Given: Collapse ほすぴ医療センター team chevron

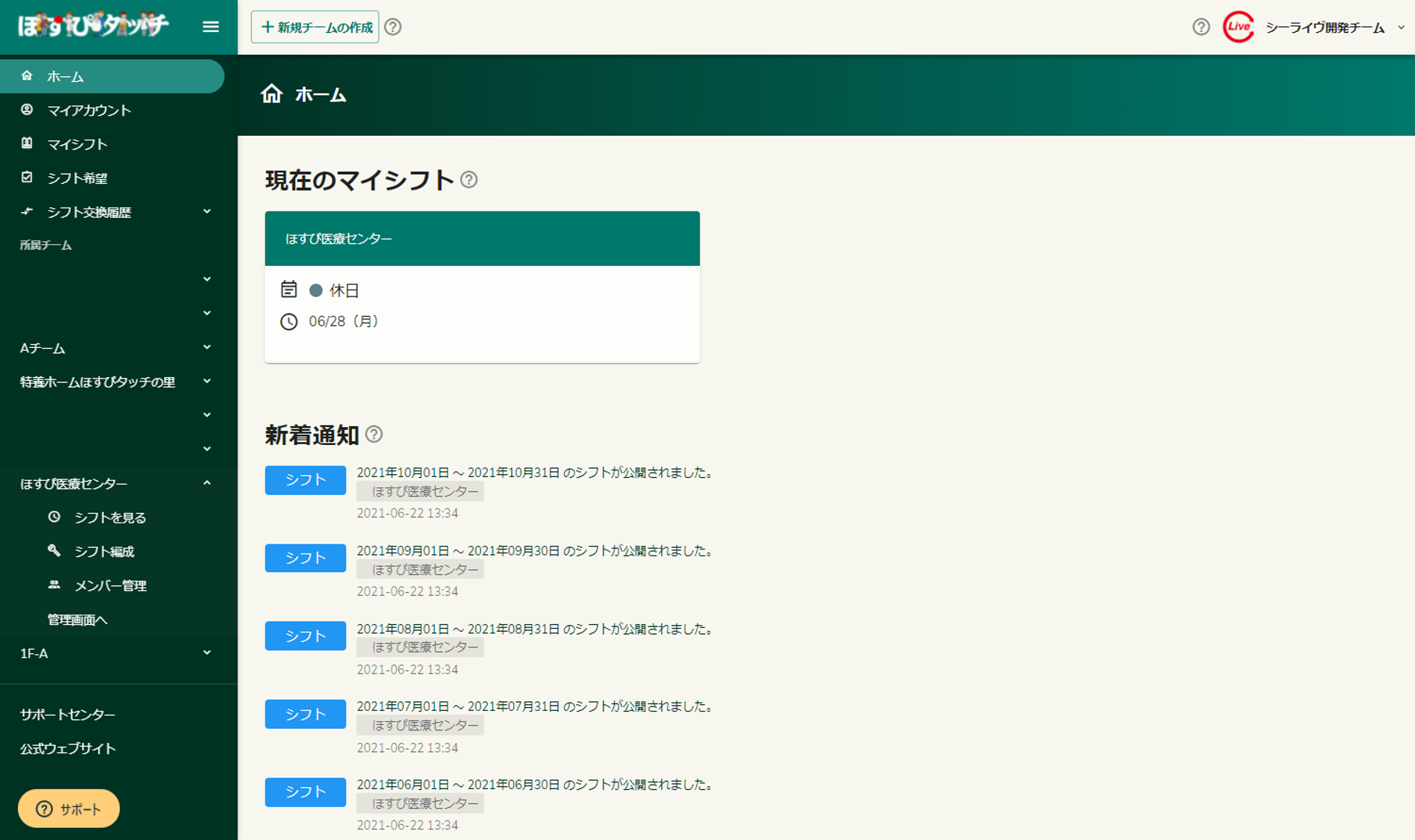Looking at the screenshot, I should click(207, 484).
